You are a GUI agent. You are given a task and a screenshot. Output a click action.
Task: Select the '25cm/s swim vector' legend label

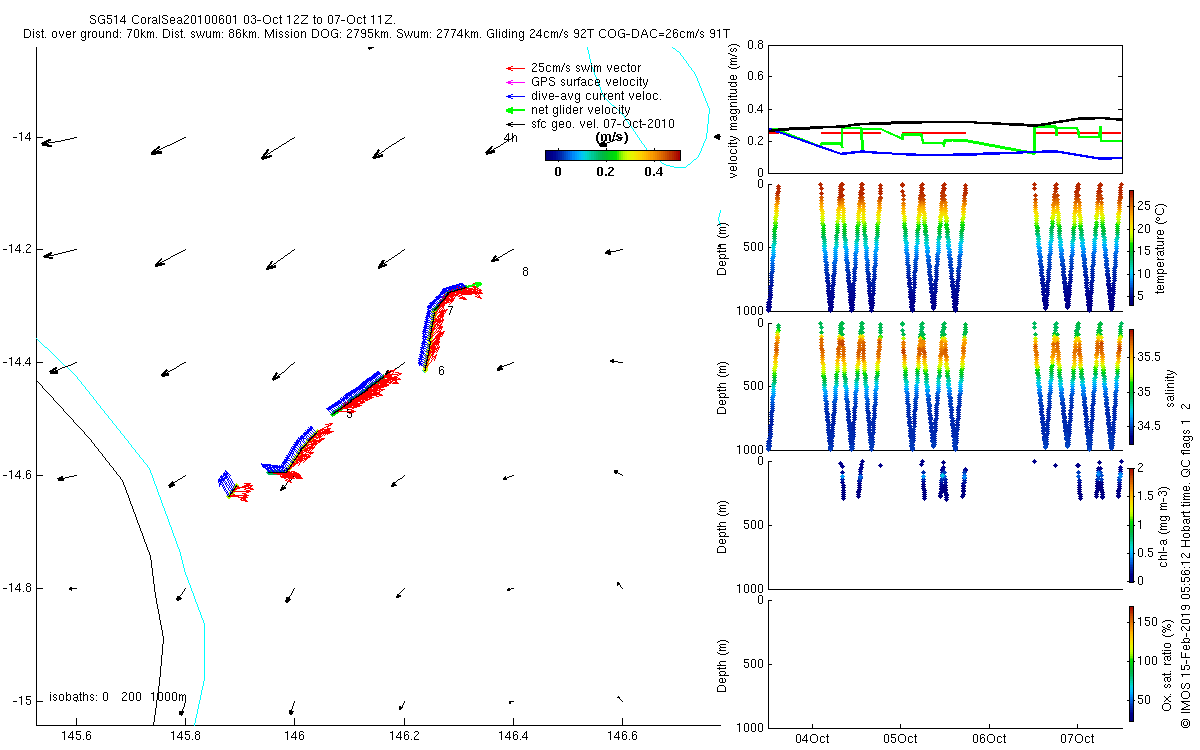click(x=586, y=68)
